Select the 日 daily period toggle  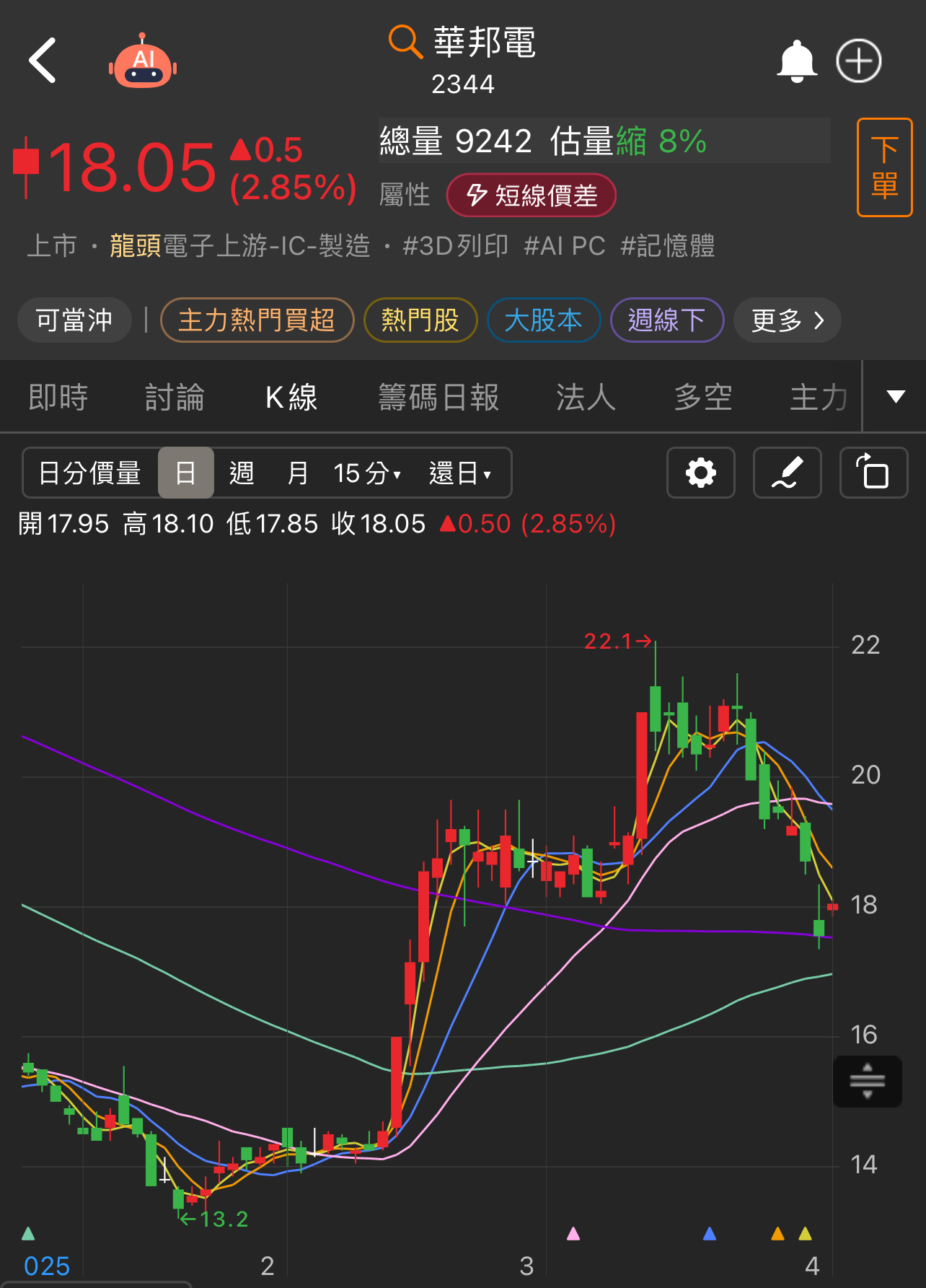[186, 473]
